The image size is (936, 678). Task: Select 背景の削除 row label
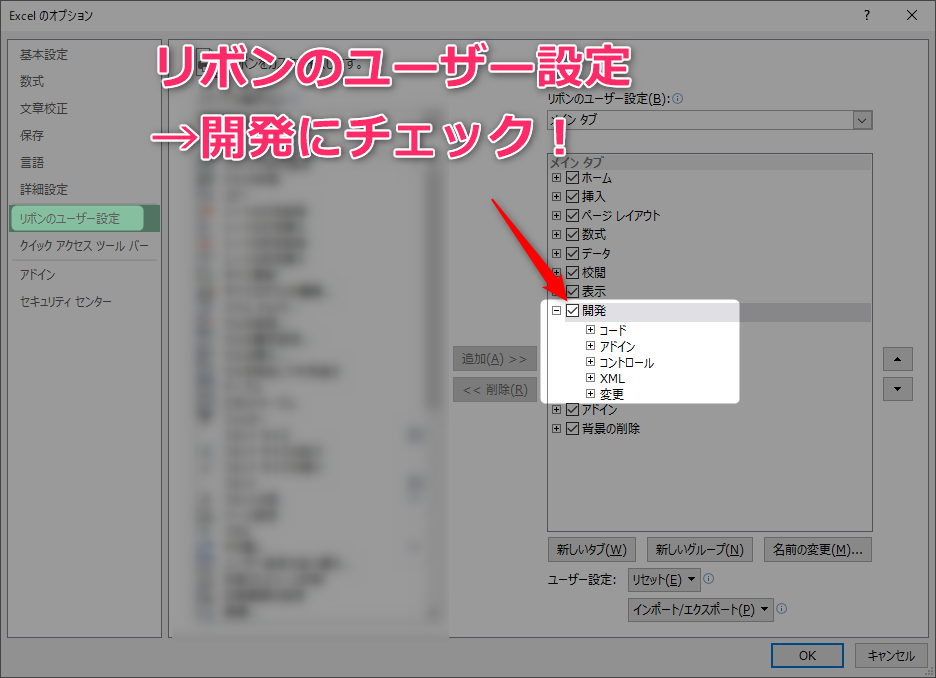(x=611, y=429)
